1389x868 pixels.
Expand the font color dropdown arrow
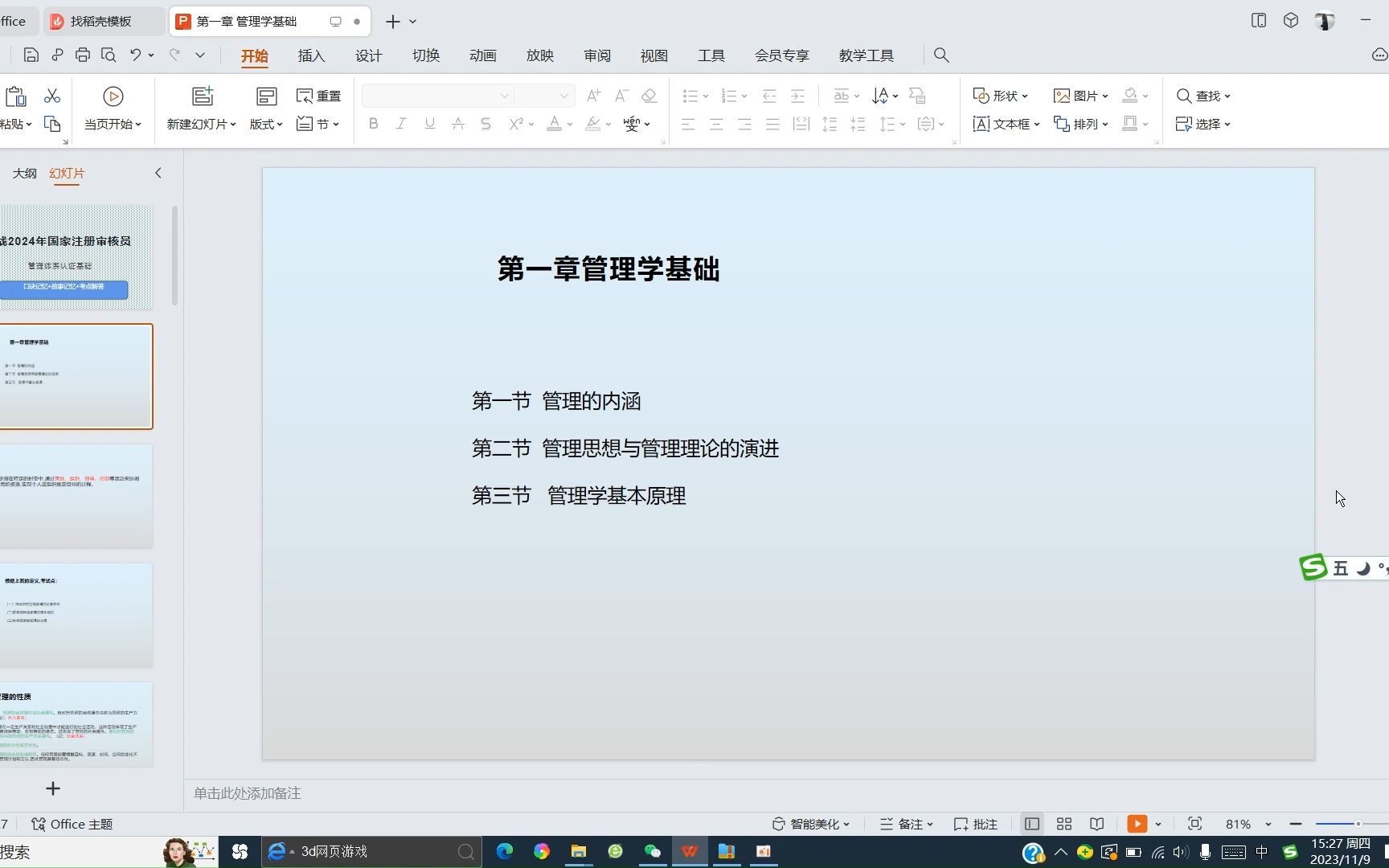pos(569,124)
